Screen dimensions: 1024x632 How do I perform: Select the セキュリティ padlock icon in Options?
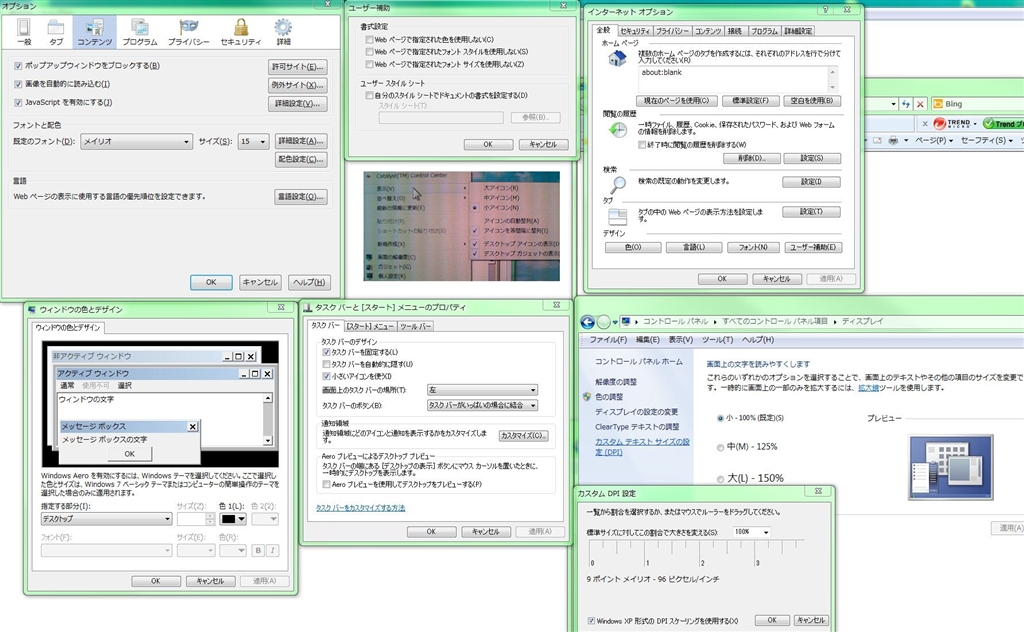tap(240, 31)
